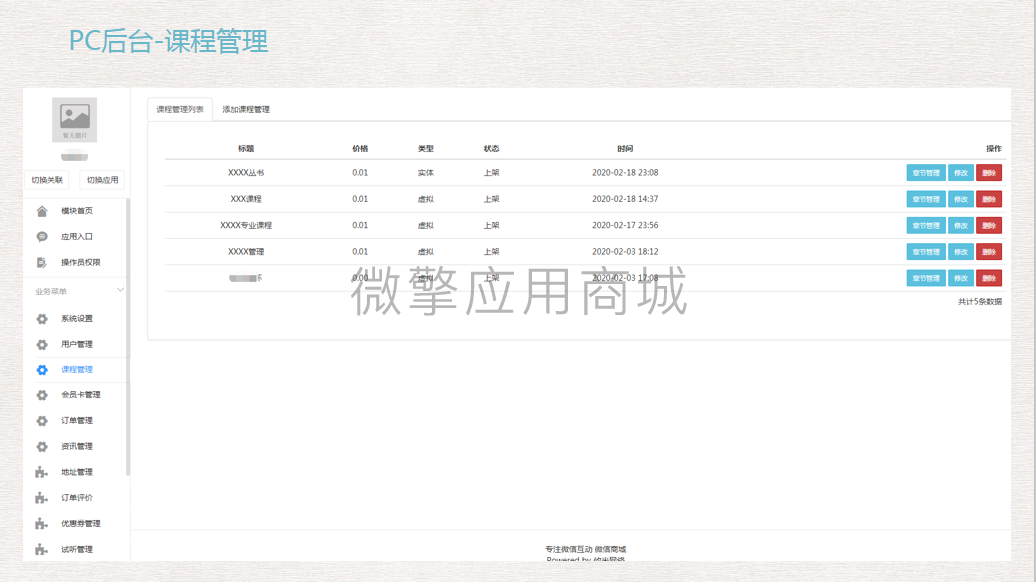Open 模块首页 via its home icon
Image resolution: width=1036 pixels, height=582 pixels.
pyautogui.click(x=42, y=211)
